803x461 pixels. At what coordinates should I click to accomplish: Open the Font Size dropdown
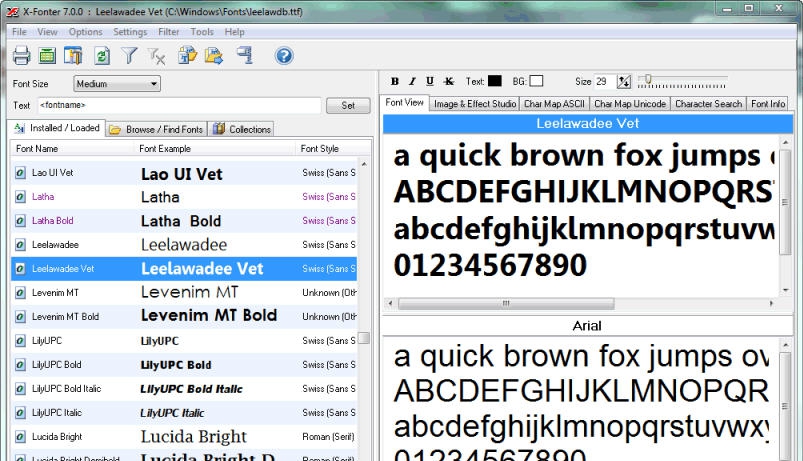tap(117, 84)
